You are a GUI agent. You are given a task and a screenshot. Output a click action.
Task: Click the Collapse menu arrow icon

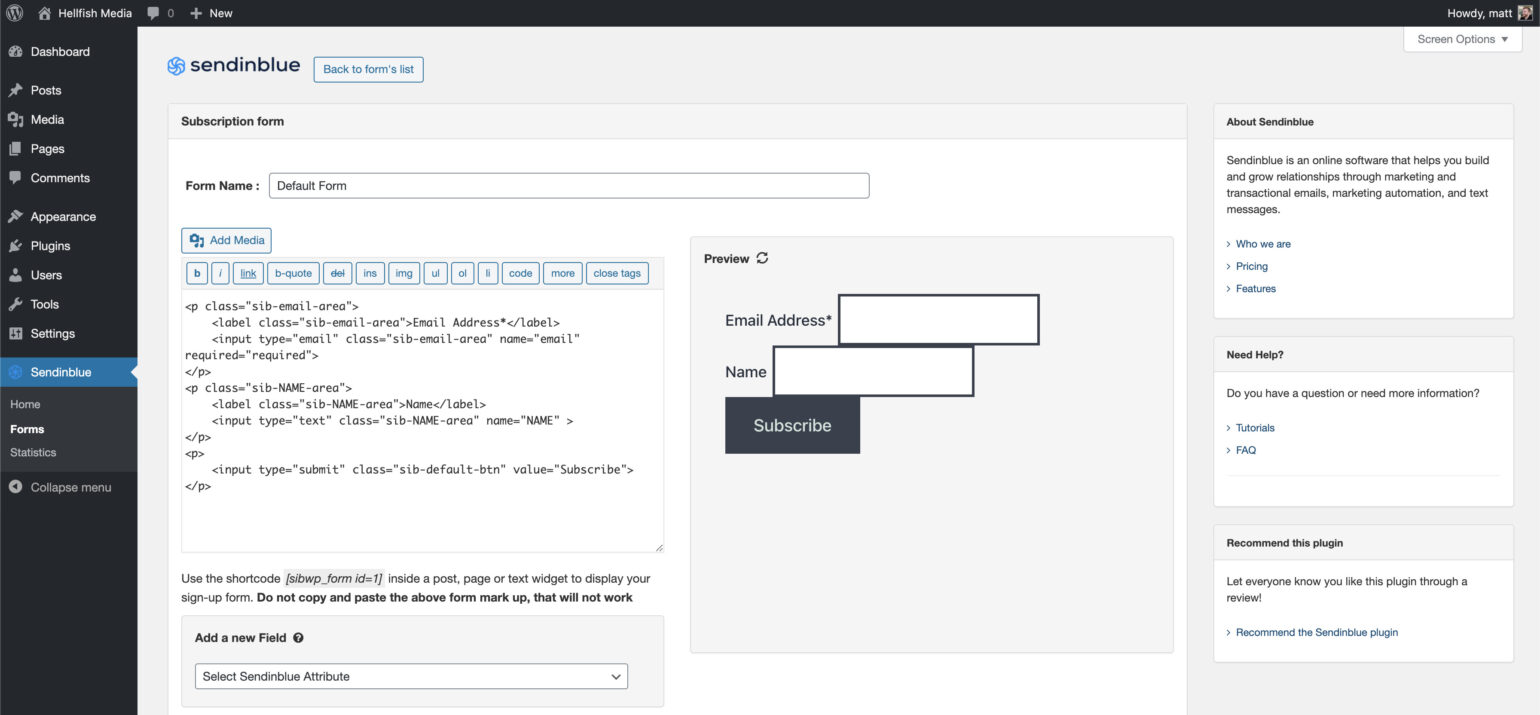tap(15, 487)
